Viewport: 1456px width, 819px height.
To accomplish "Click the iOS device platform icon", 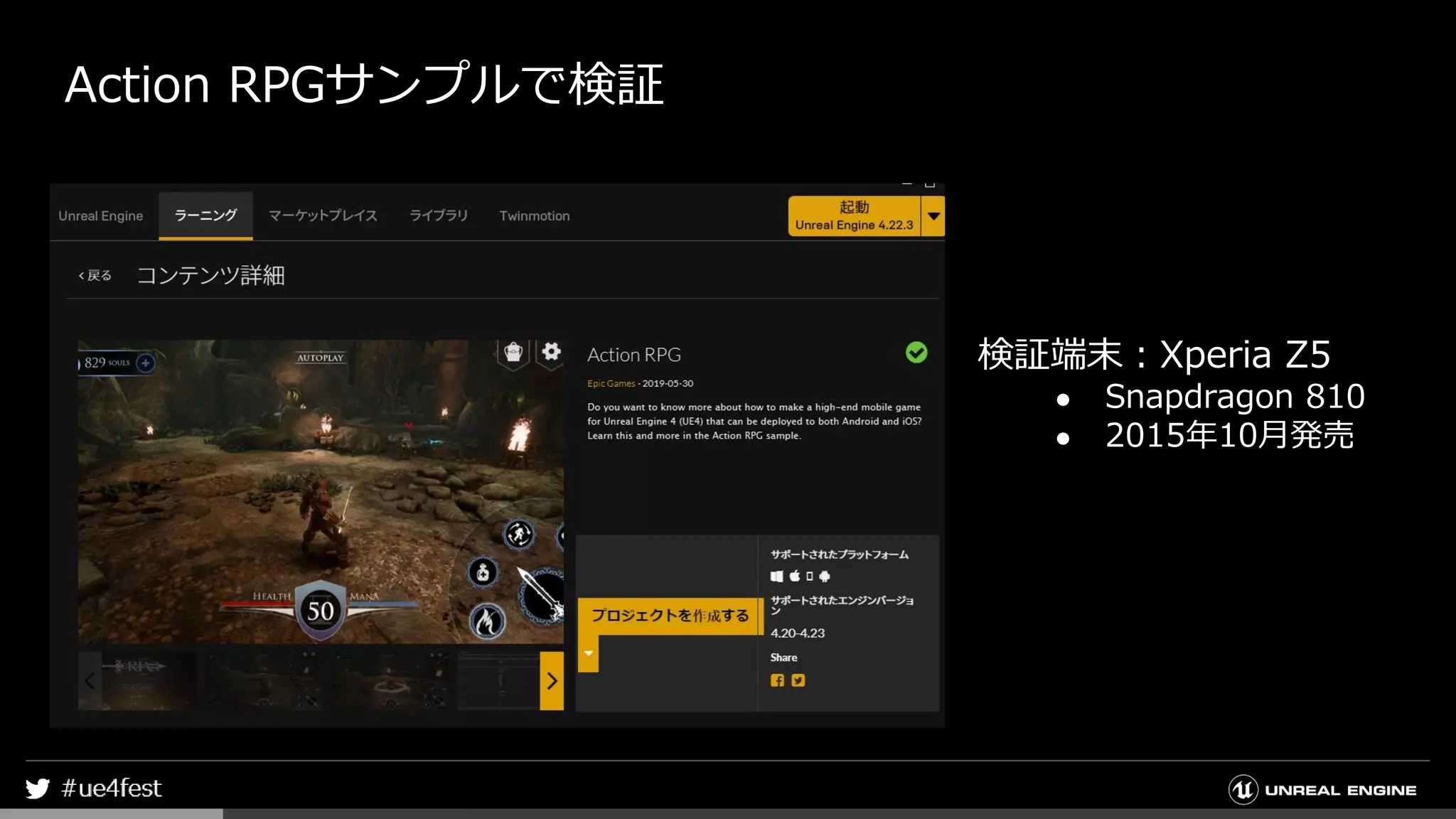I will [x=810, y=577].
